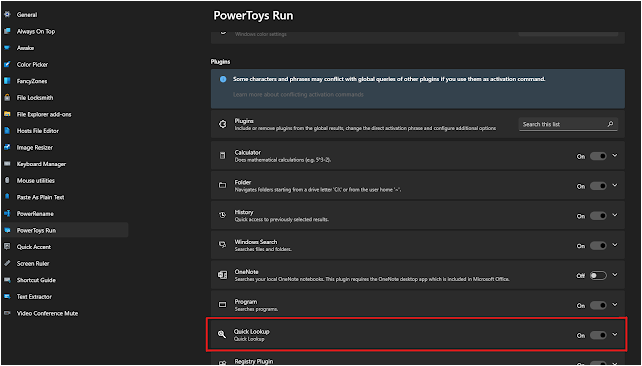Click the OneNote plugin icon
642x366 pixels.
222,275
